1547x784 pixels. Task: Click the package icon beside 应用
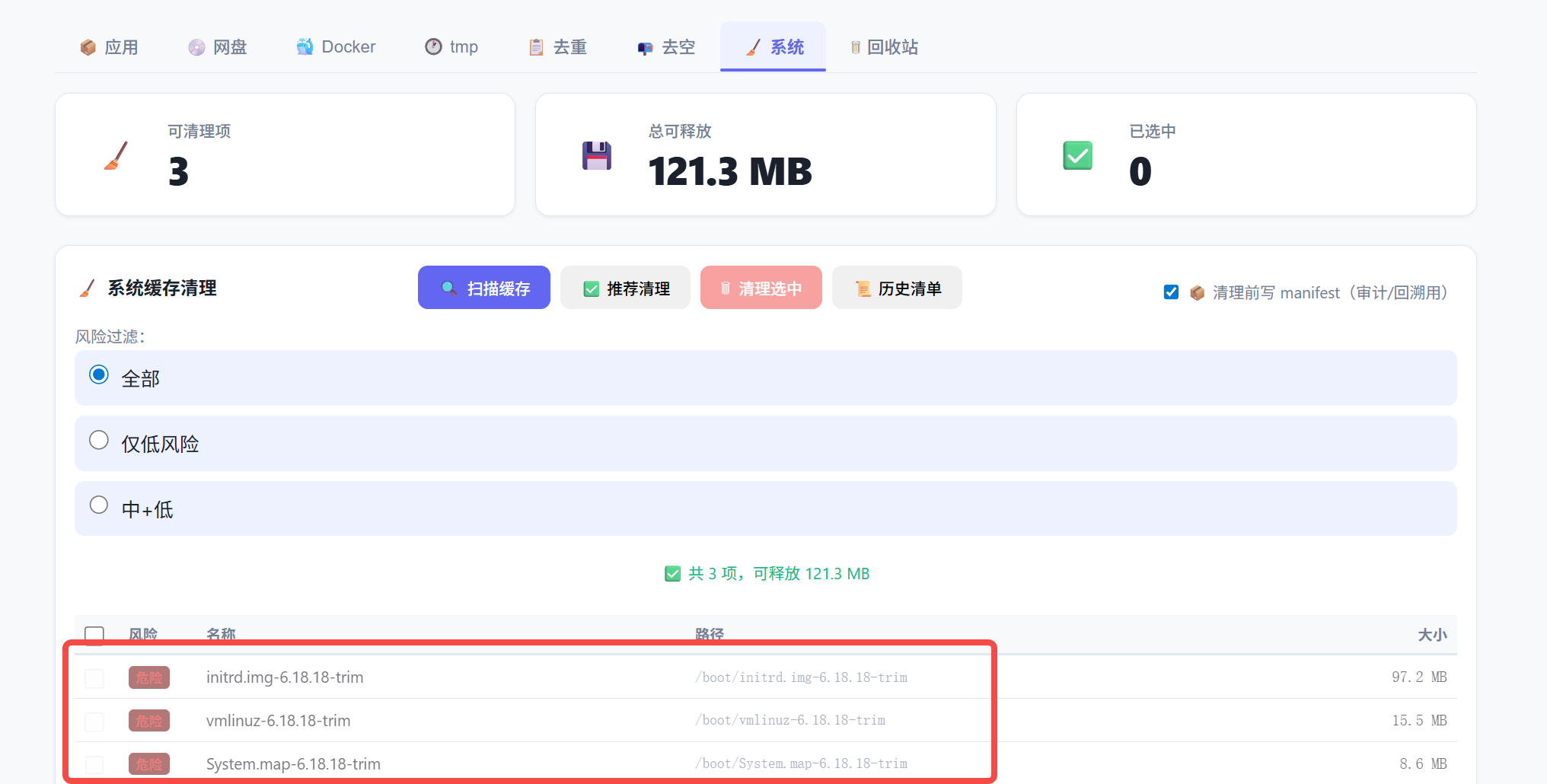[x=88, y=47]
